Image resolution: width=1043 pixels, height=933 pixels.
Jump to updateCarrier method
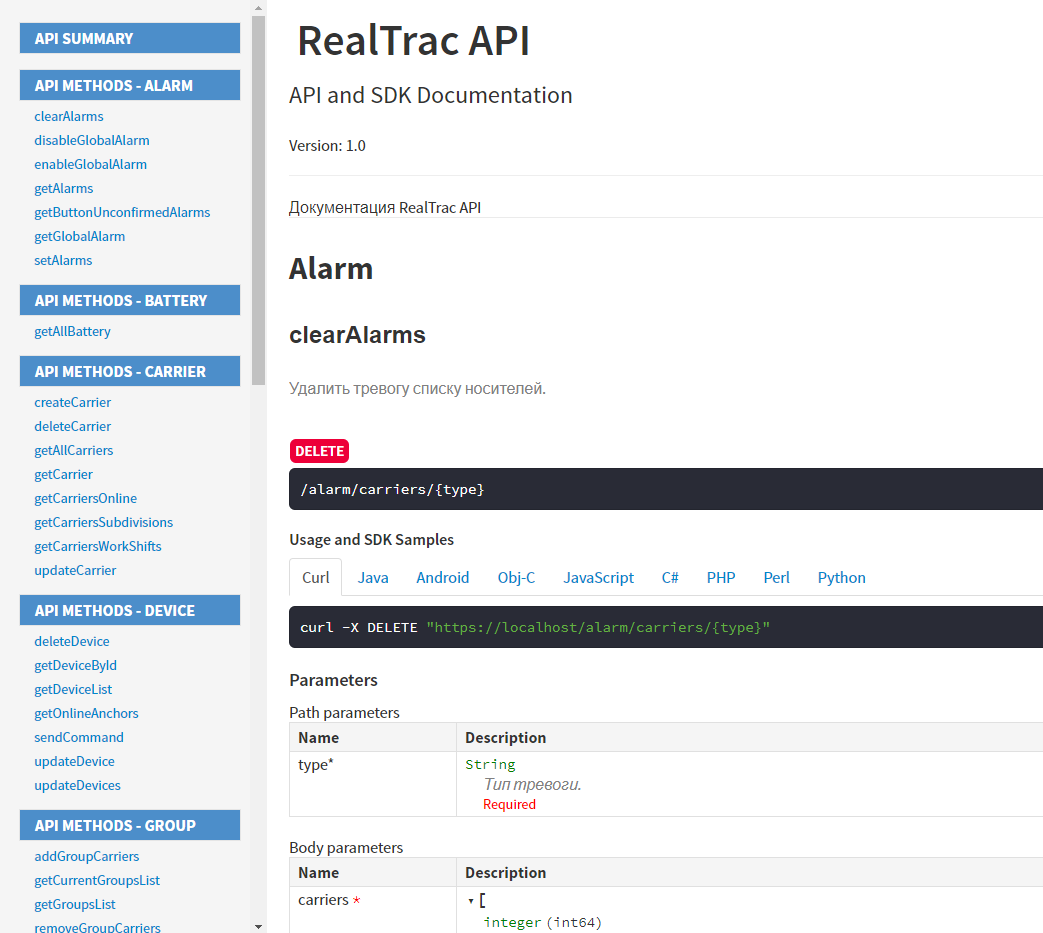[75, 570]
